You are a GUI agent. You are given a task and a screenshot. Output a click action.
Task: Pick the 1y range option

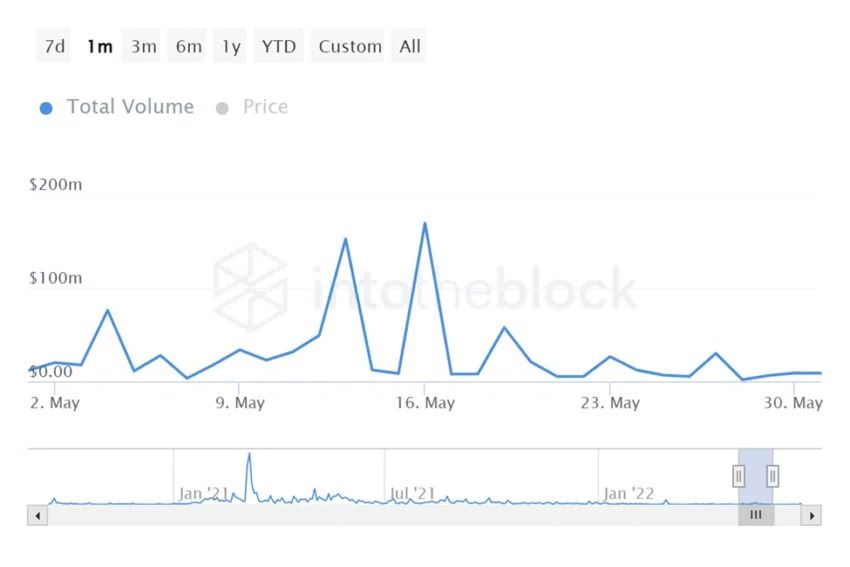pyautogui.click(x=231, y=46)
